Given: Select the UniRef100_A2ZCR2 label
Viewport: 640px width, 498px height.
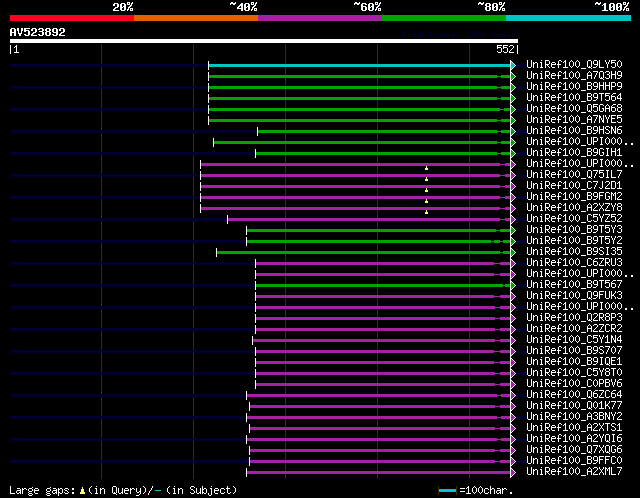Looking at the screenshot, I should coord(574,329).
